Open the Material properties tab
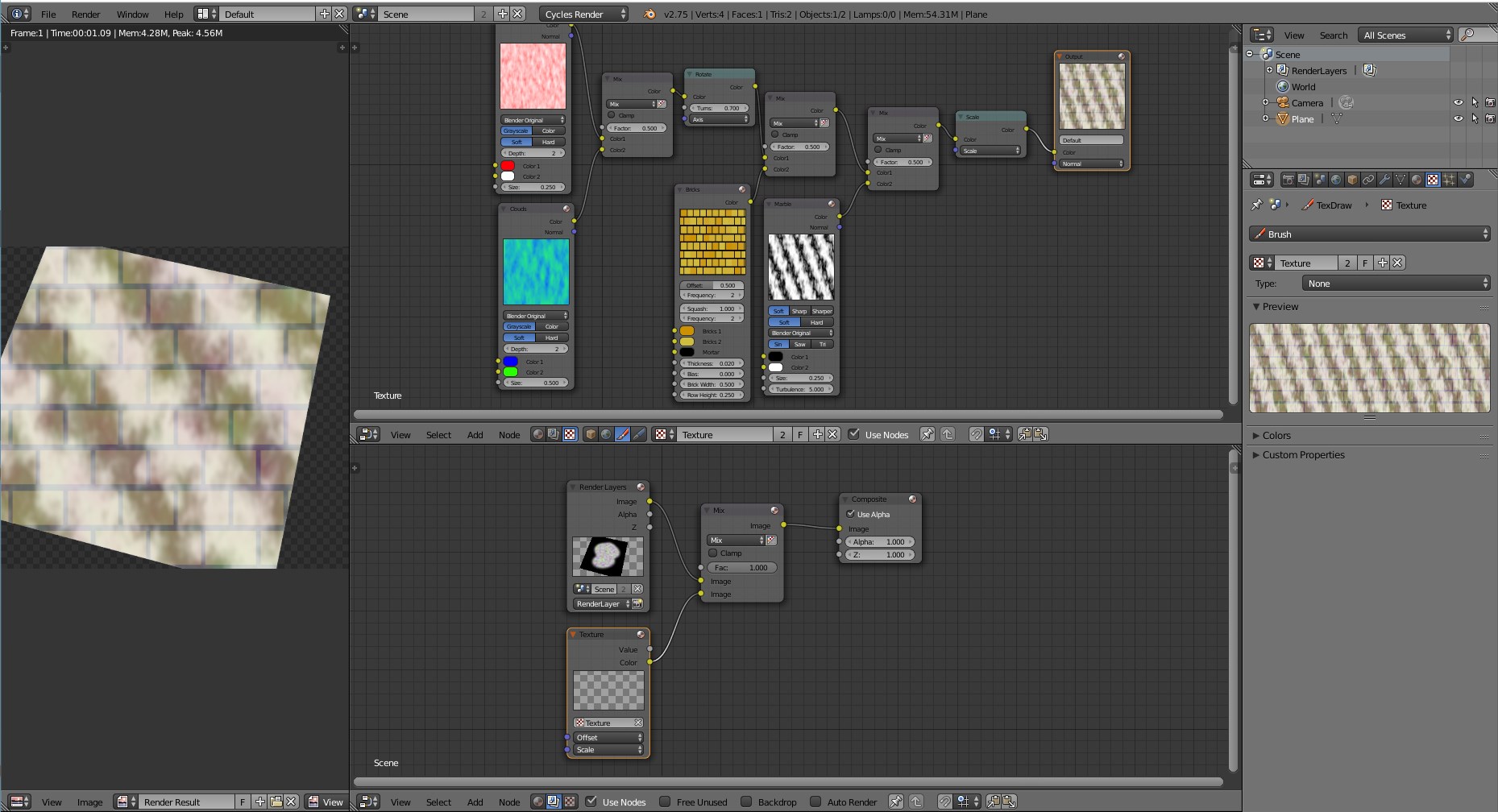The height and width of the screenshot is (812, 1498). [1417, 180]
